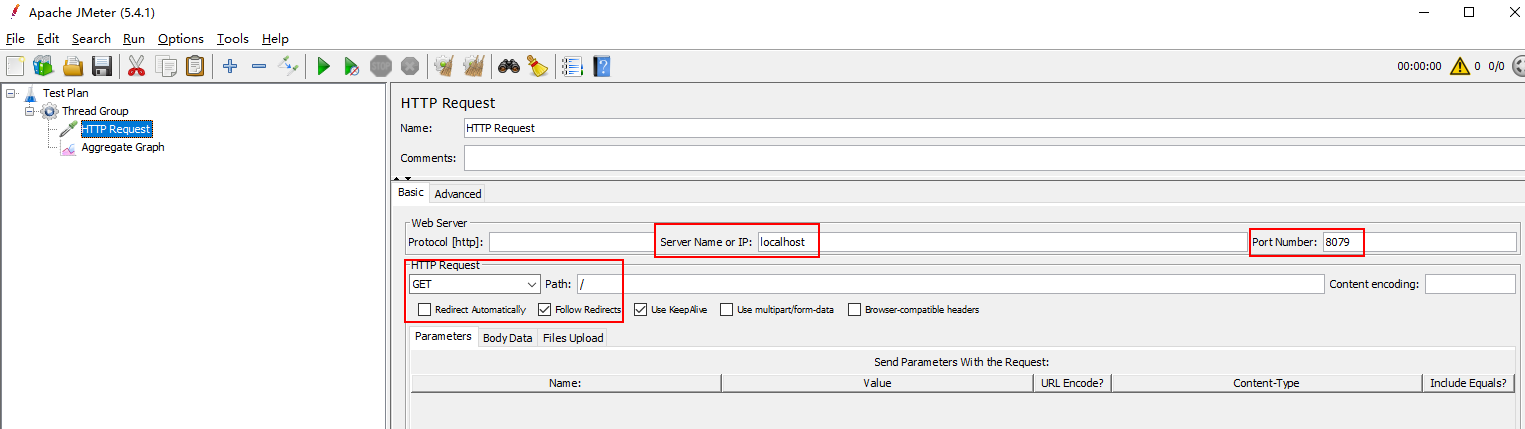Uncheck Follow Redirects checkbox
Image resolution: width=1525 pixels, height=429 pixels.
pyautogui.click(x=545, y=310)
